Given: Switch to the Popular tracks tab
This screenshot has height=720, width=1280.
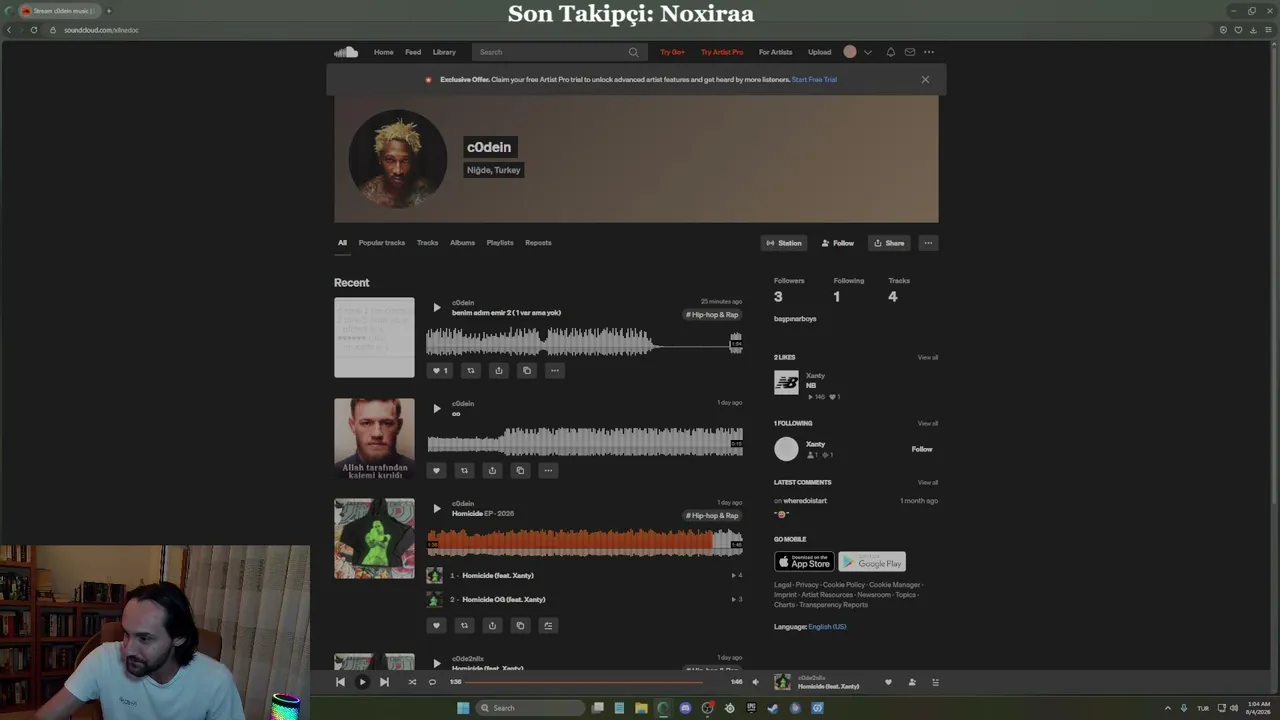Looking at the screenshot, I should tap(382, 243).
